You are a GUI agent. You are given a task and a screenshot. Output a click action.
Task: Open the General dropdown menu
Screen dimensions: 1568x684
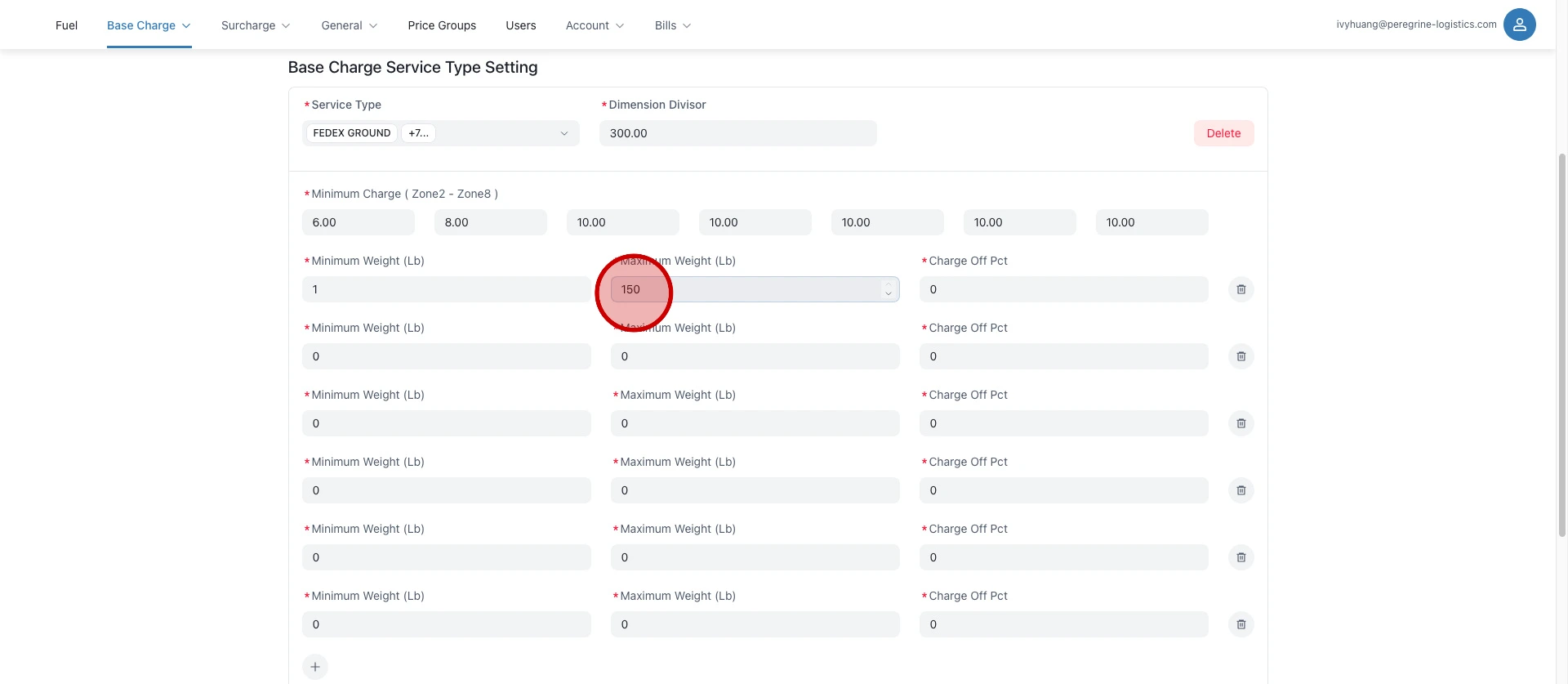[349, 25]
